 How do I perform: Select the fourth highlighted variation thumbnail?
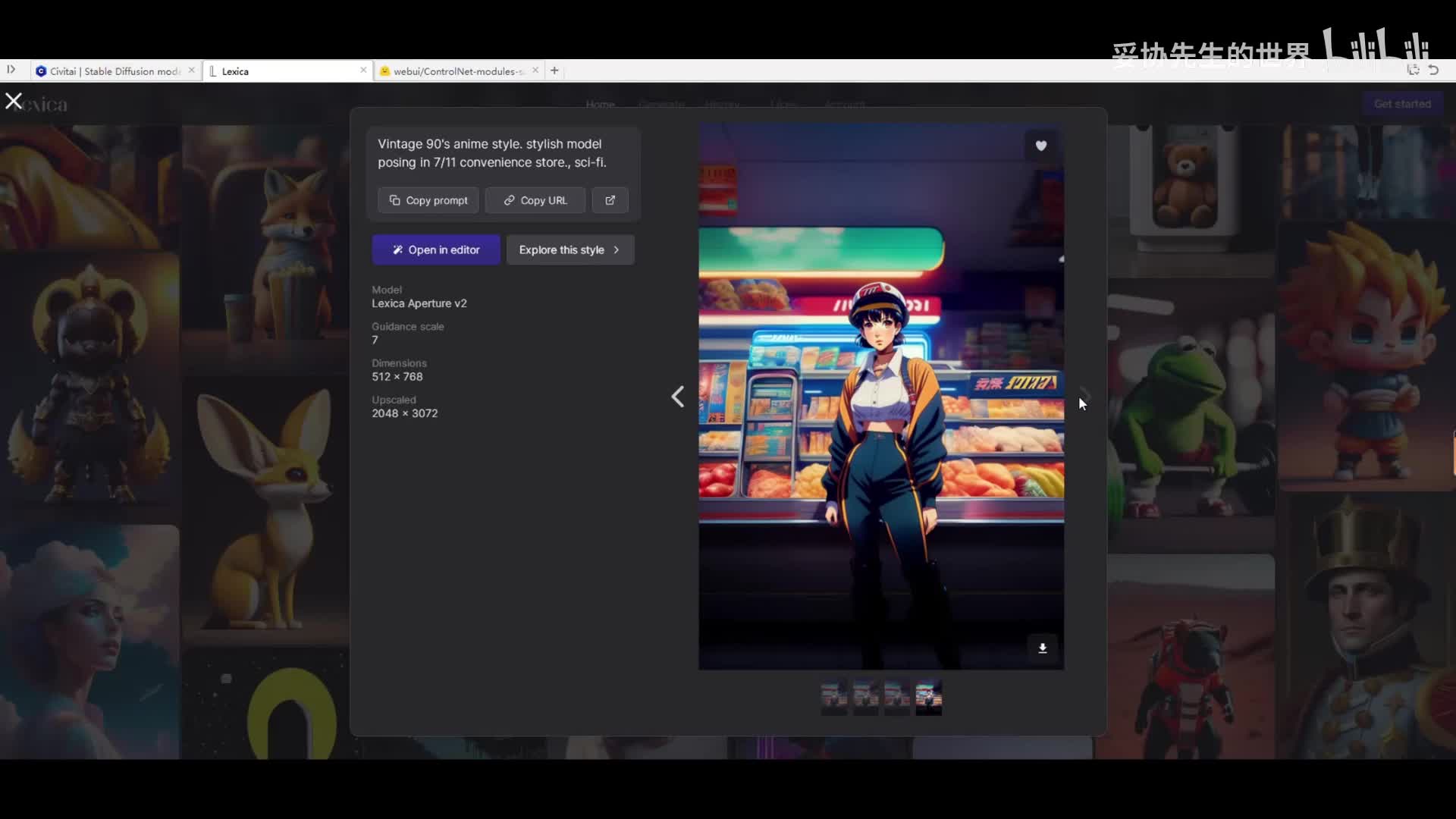[928, 696]
